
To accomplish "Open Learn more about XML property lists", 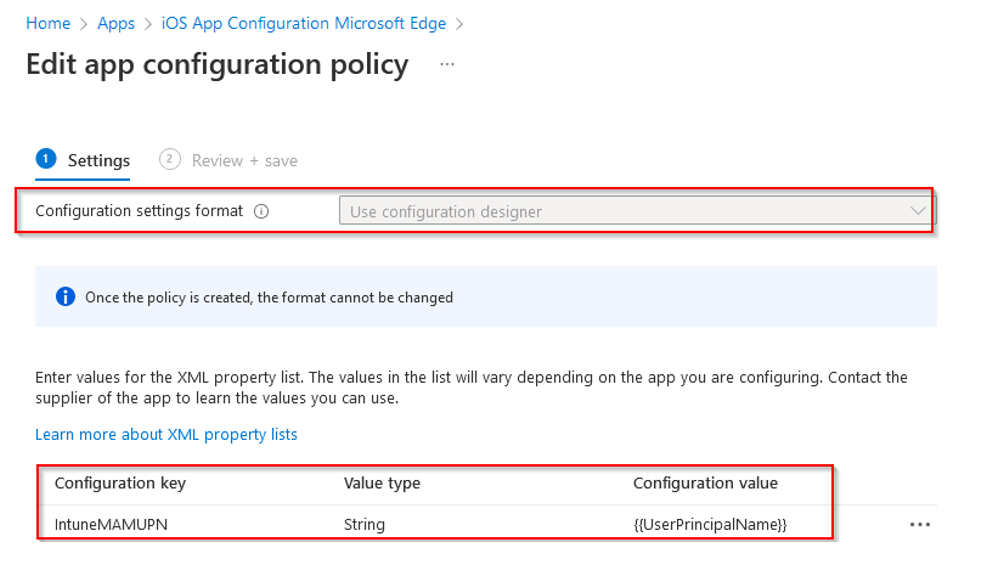I will [x=166, y=434].
